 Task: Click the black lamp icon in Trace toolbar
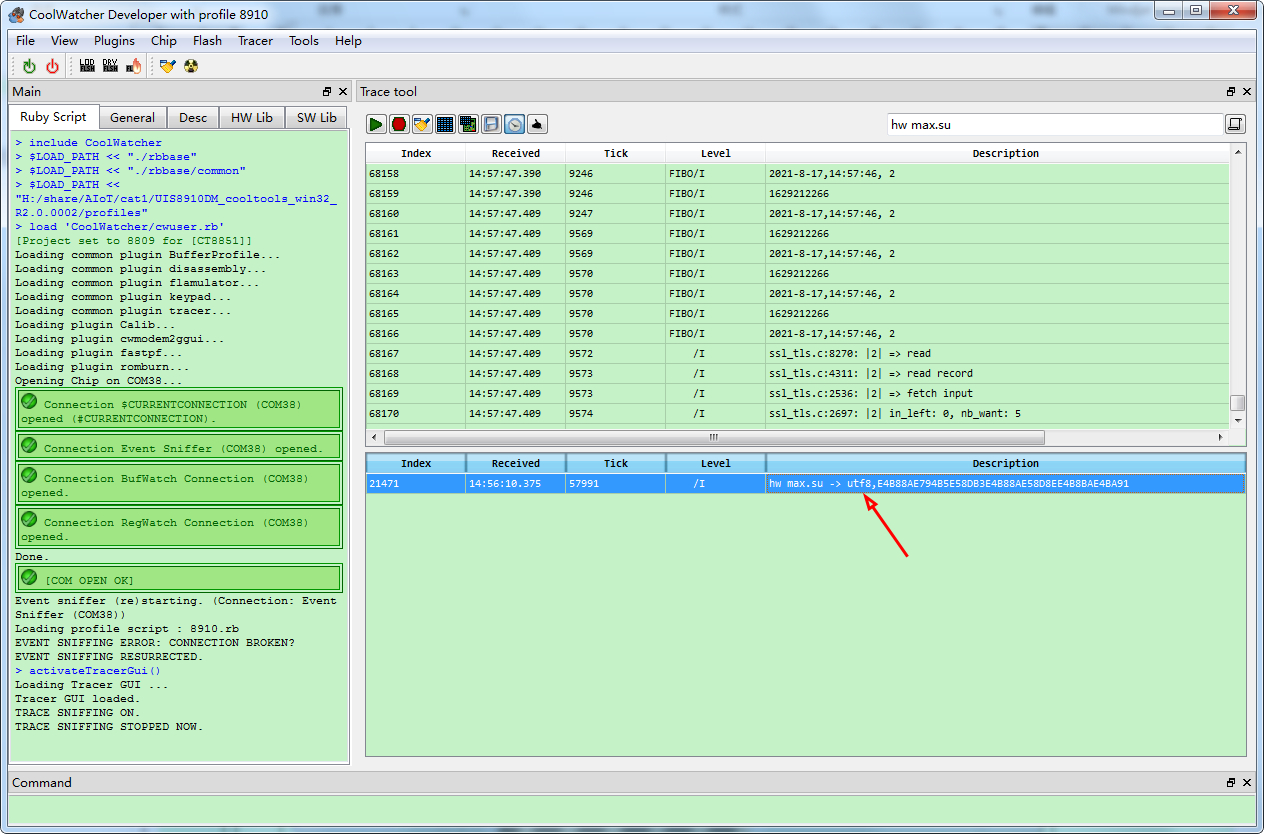tap(537, 124)
